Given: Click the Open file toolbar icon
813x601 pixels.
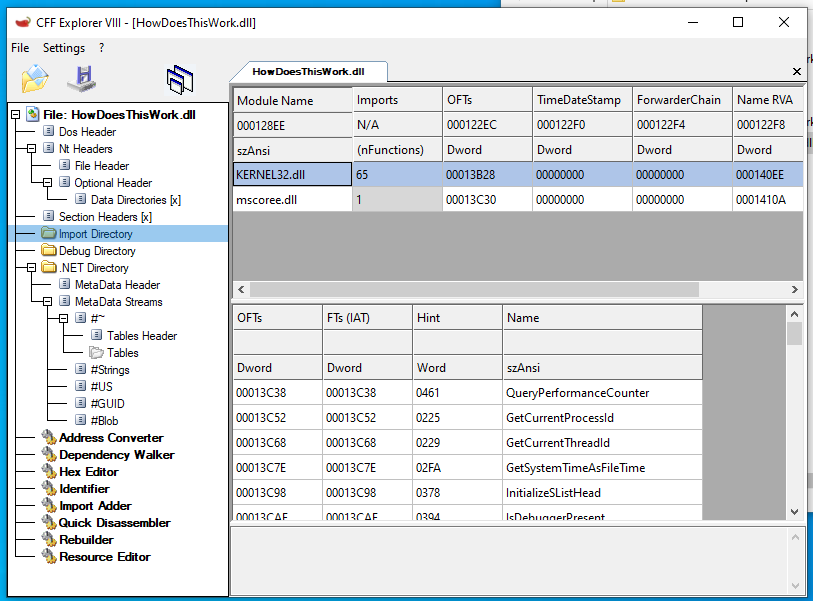Looking at the screenshot, I should pyautogui.click(x=35, y=79).
